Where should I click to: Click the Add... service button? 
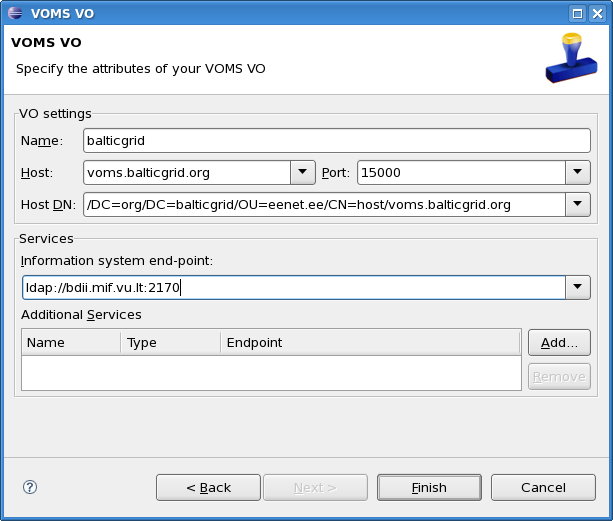559,343
